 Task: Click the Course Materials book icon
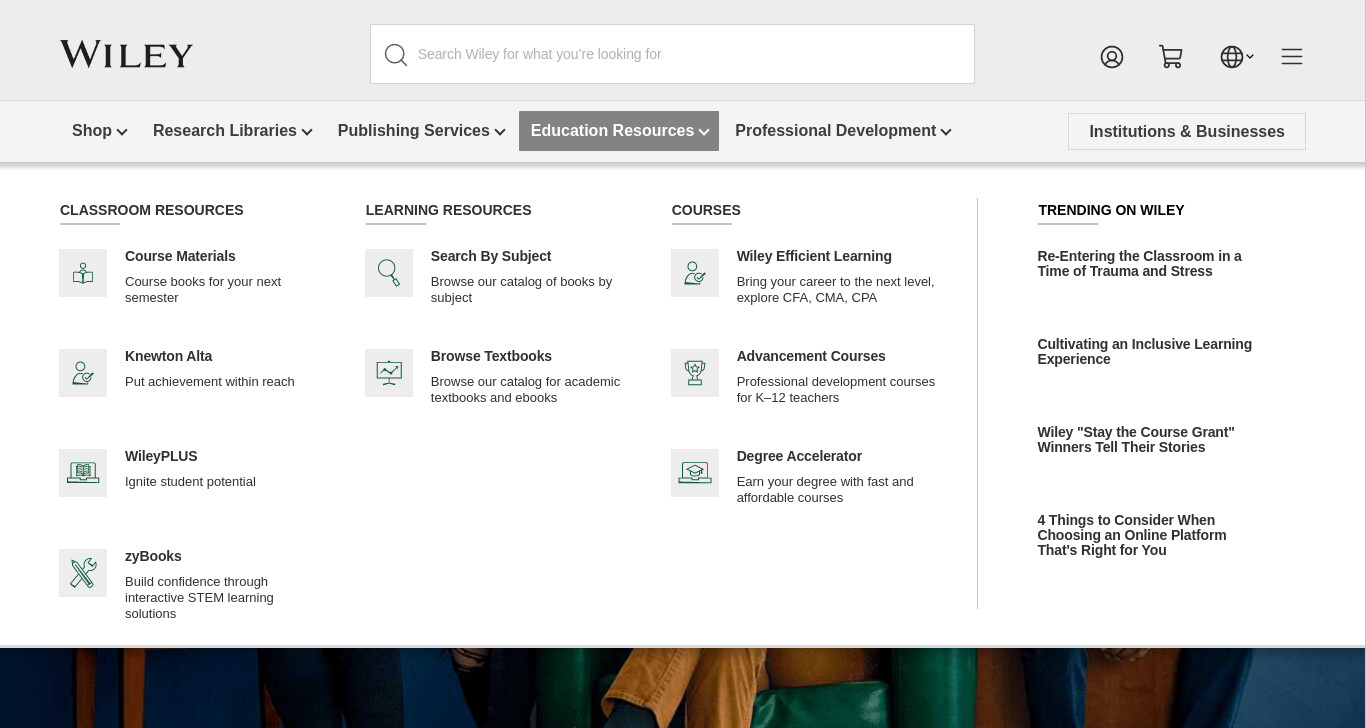pyautogui.click(x=83, y=273)
